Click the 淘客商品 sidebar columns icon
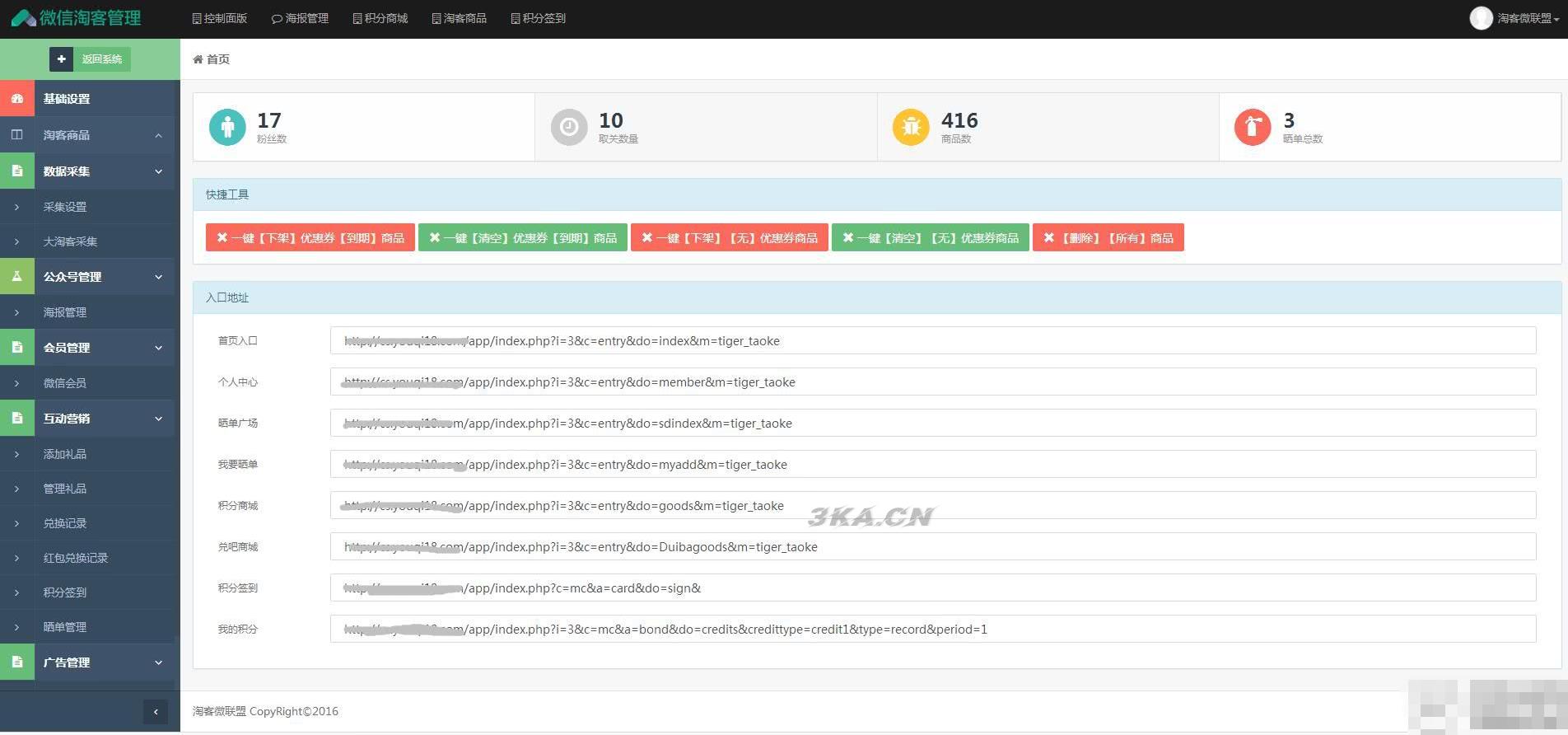This screenshot has height=735, width=1568. point(17,134)
